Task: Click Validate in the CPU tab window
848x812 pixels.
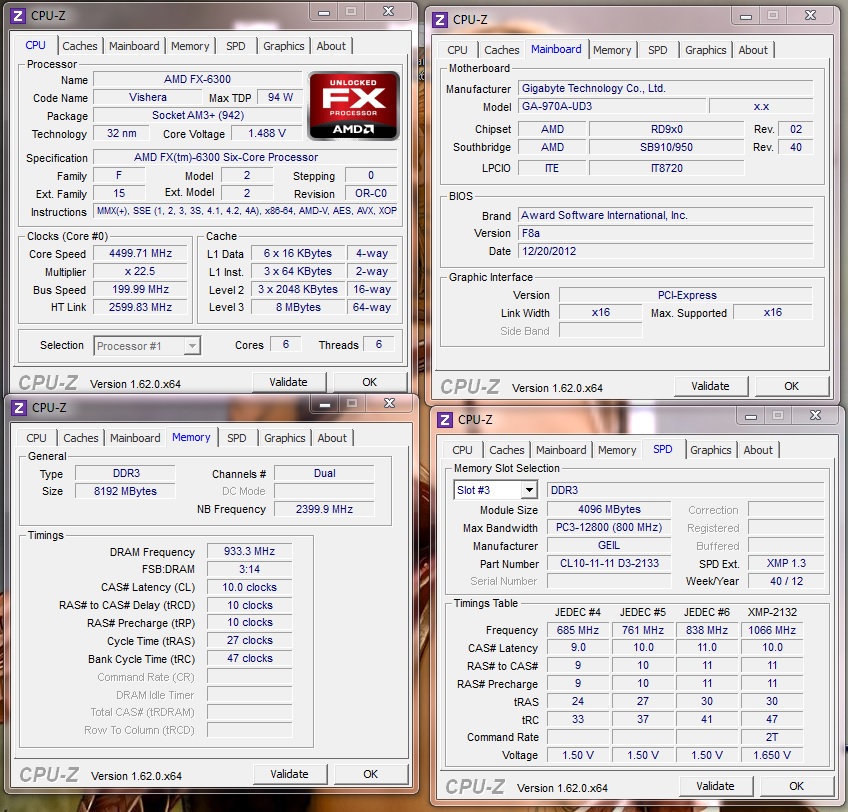Action: point(289,382)
